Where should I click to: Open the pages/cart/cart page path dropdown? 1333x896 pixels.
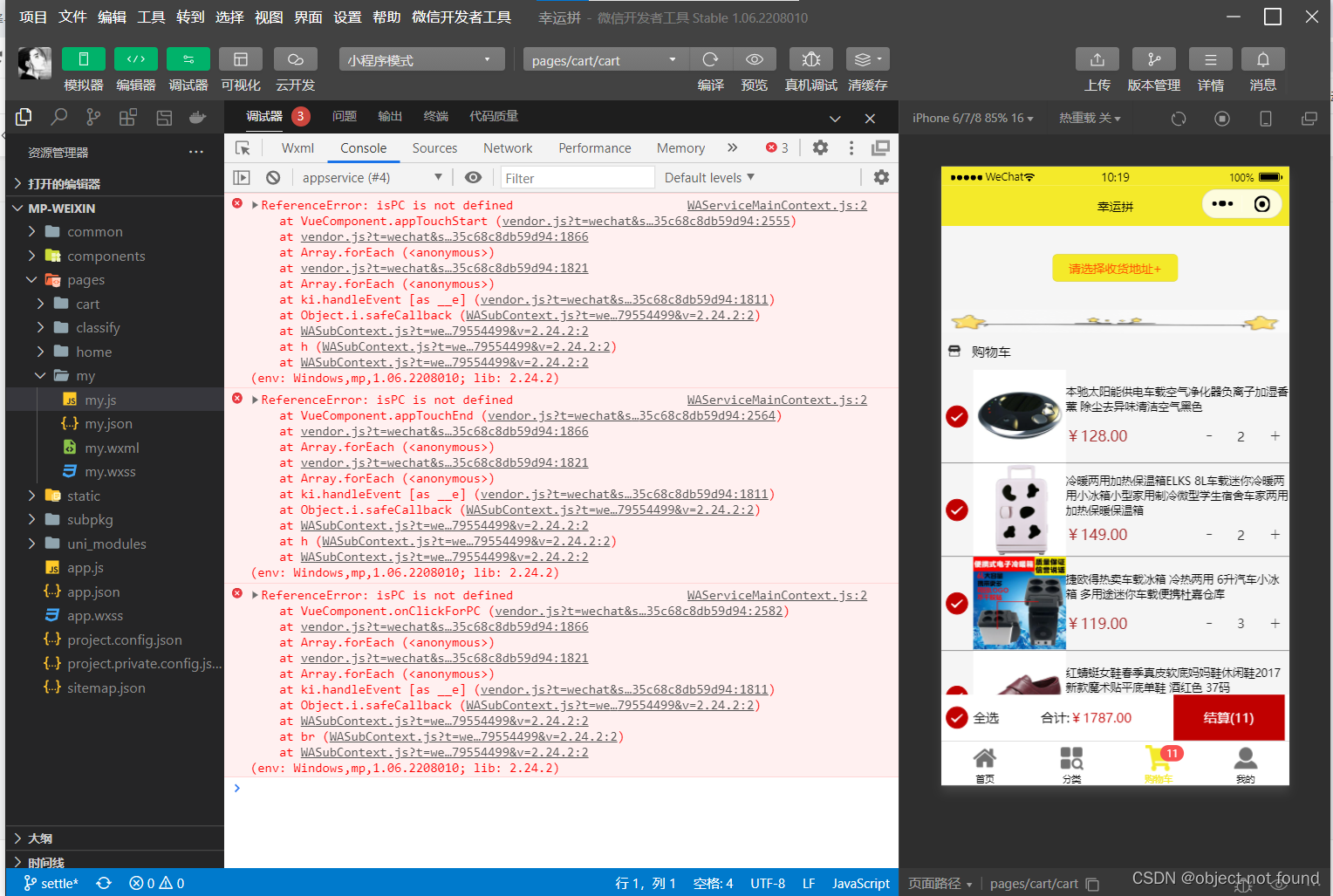coord(606,59)
